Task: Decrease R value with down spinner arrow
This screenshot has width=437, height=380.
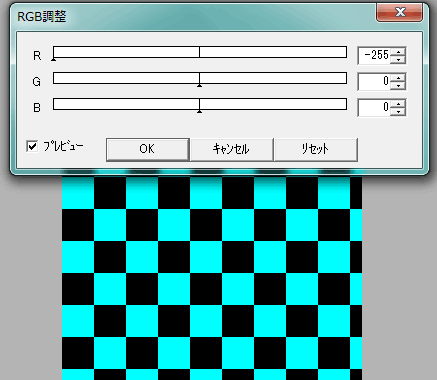Action: point(398,59)
